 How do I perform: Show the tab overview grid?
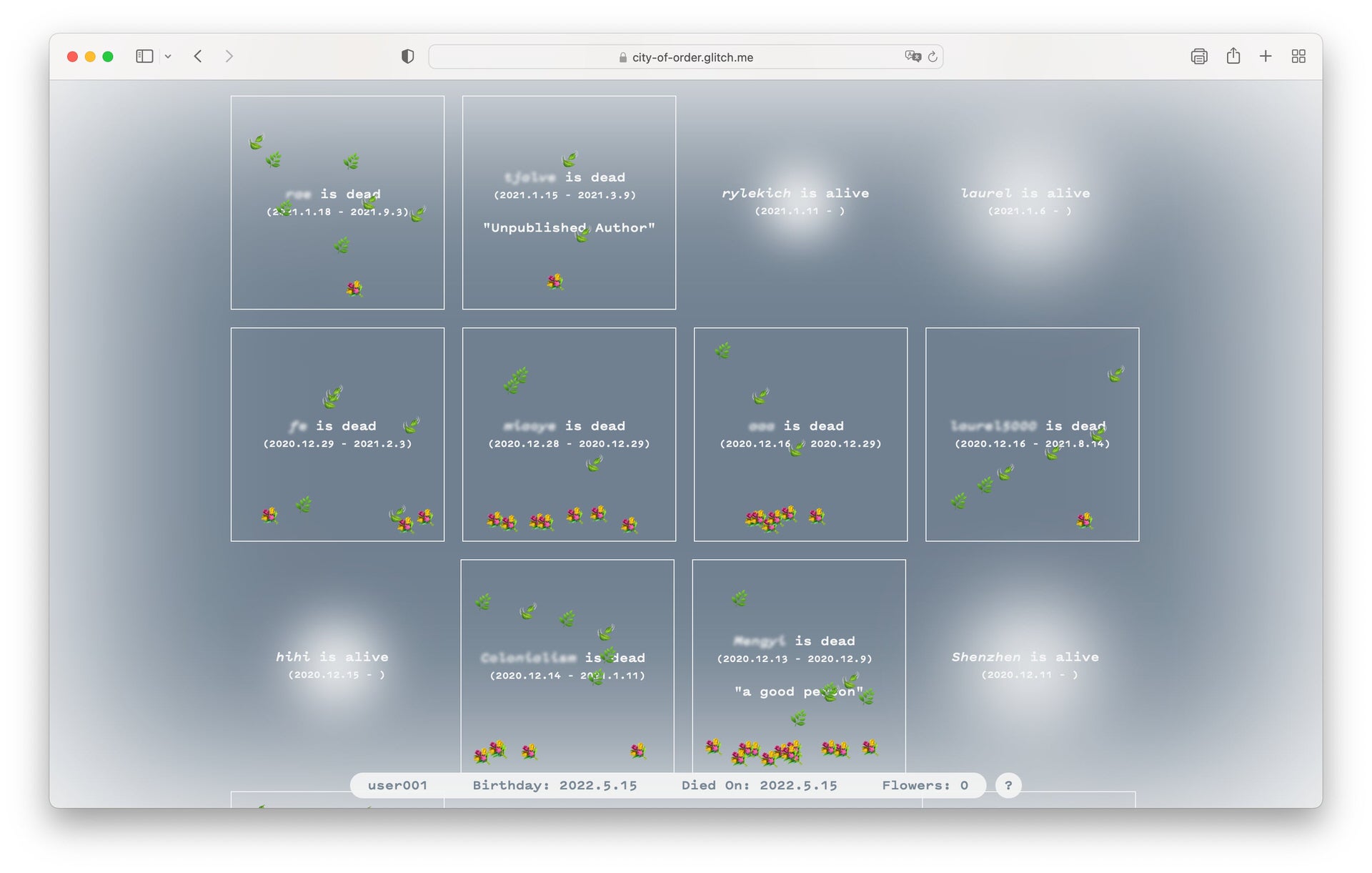pyautogui.click(x=1298, y=56)
